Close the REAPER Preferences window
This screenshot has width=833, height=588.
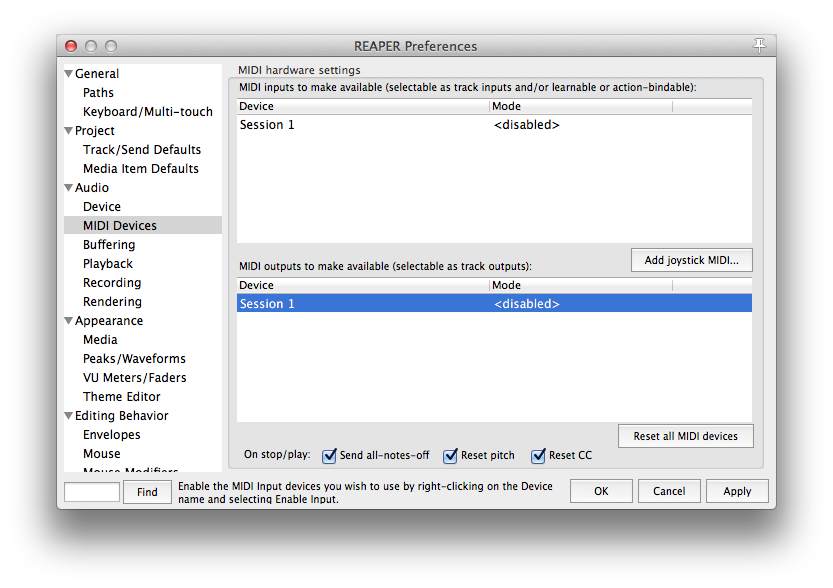click(71, 46)
